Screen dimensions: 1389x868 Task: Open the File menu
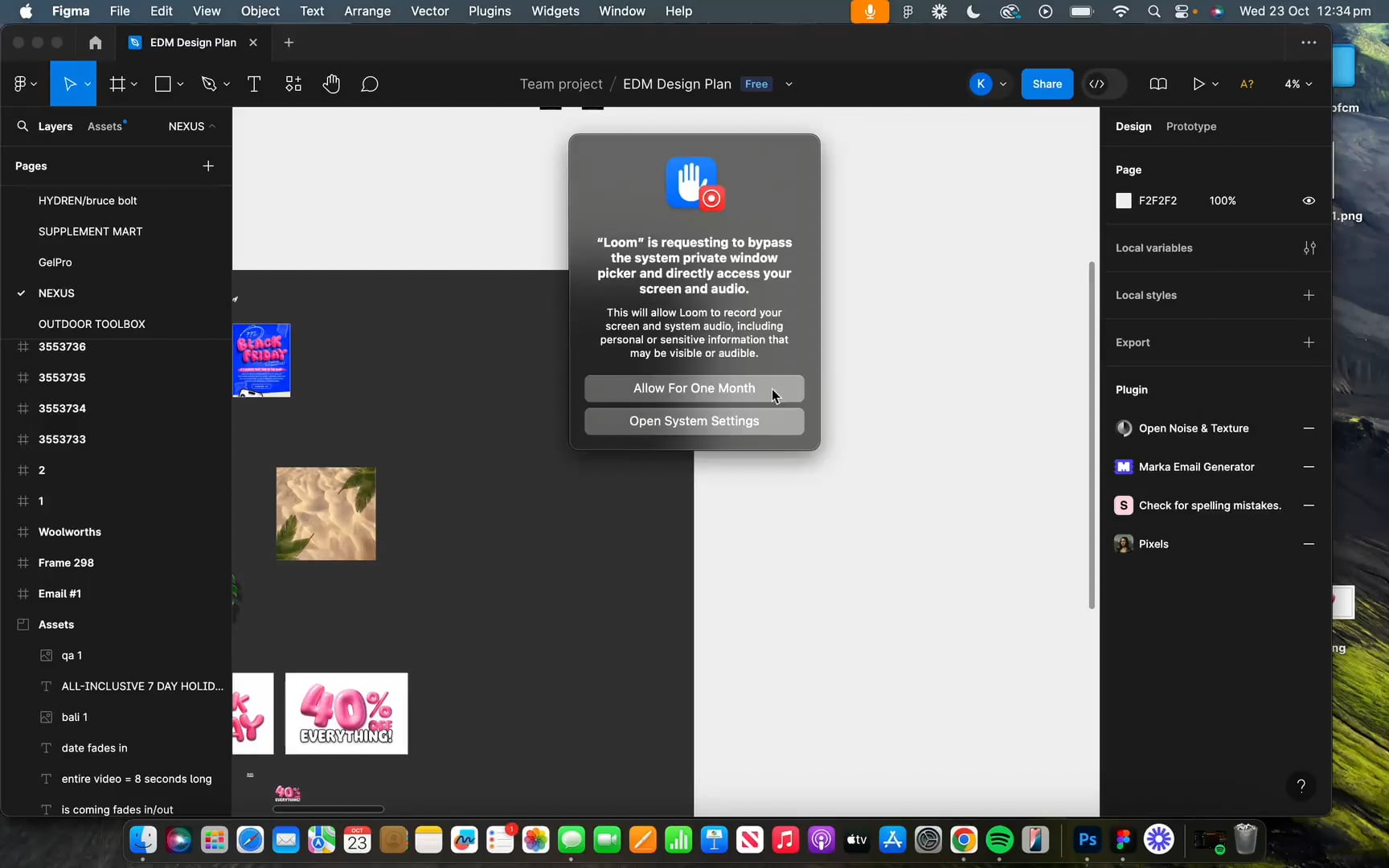pyautogui.click(x=120, y=11)
